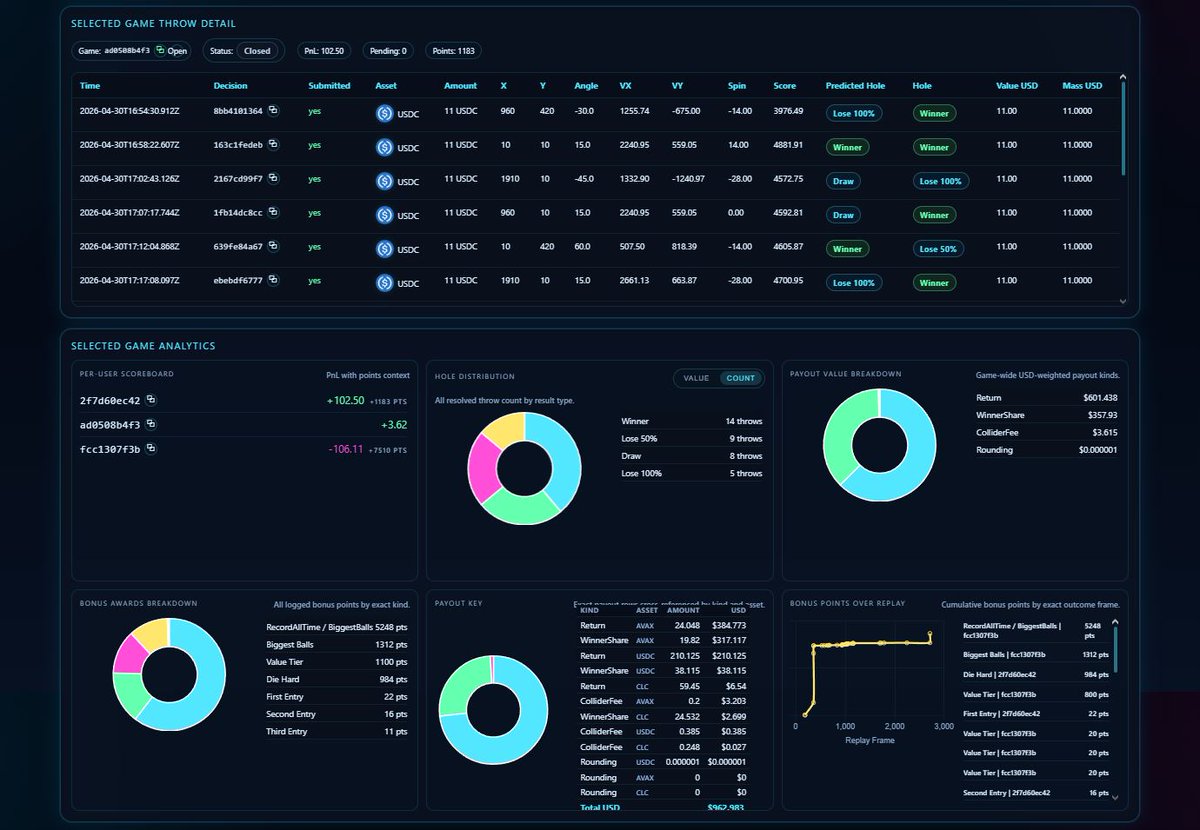
Task: Click USDC coin icon in 8bb4101364 row
Action: coord(384,114)
